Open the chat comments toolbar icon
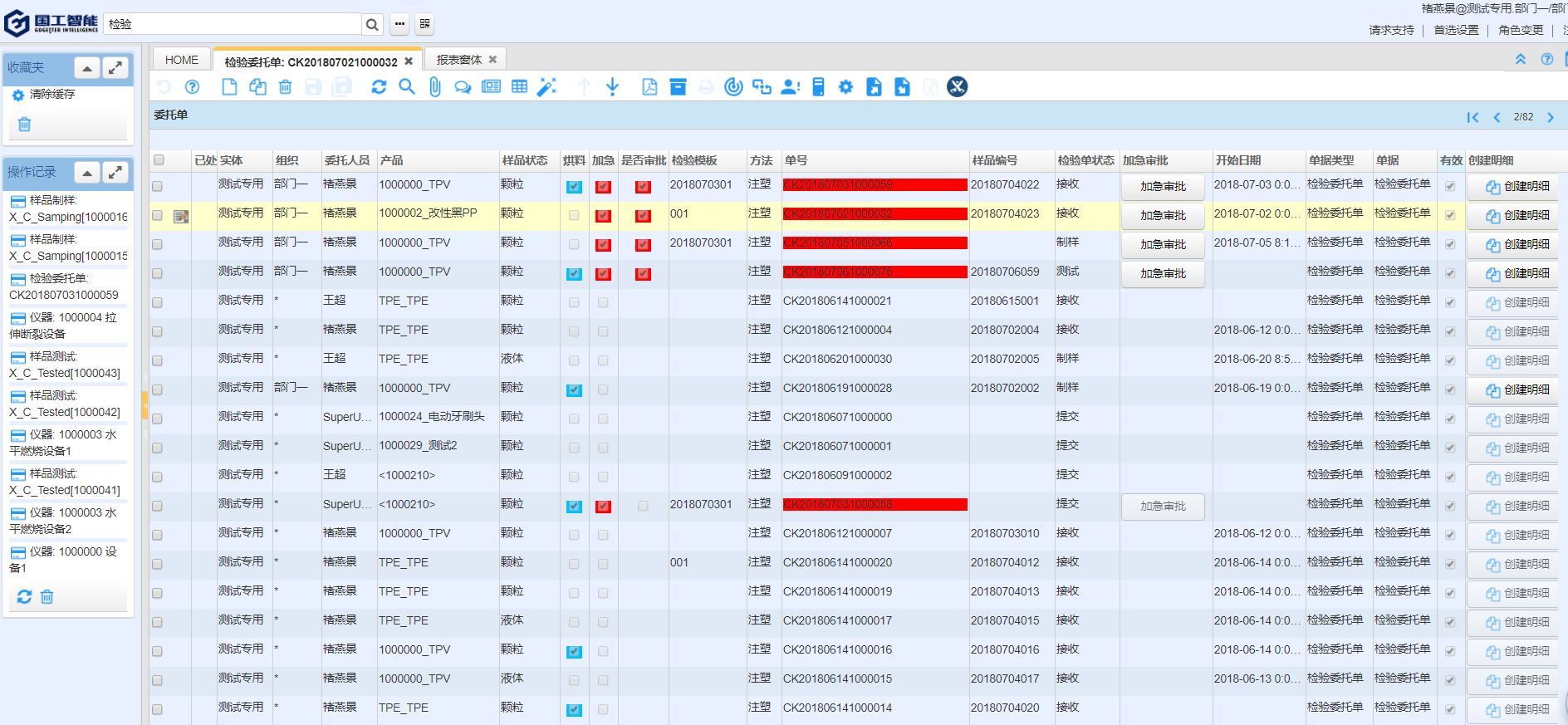1568x725 pixels. (x=463, y=87)
